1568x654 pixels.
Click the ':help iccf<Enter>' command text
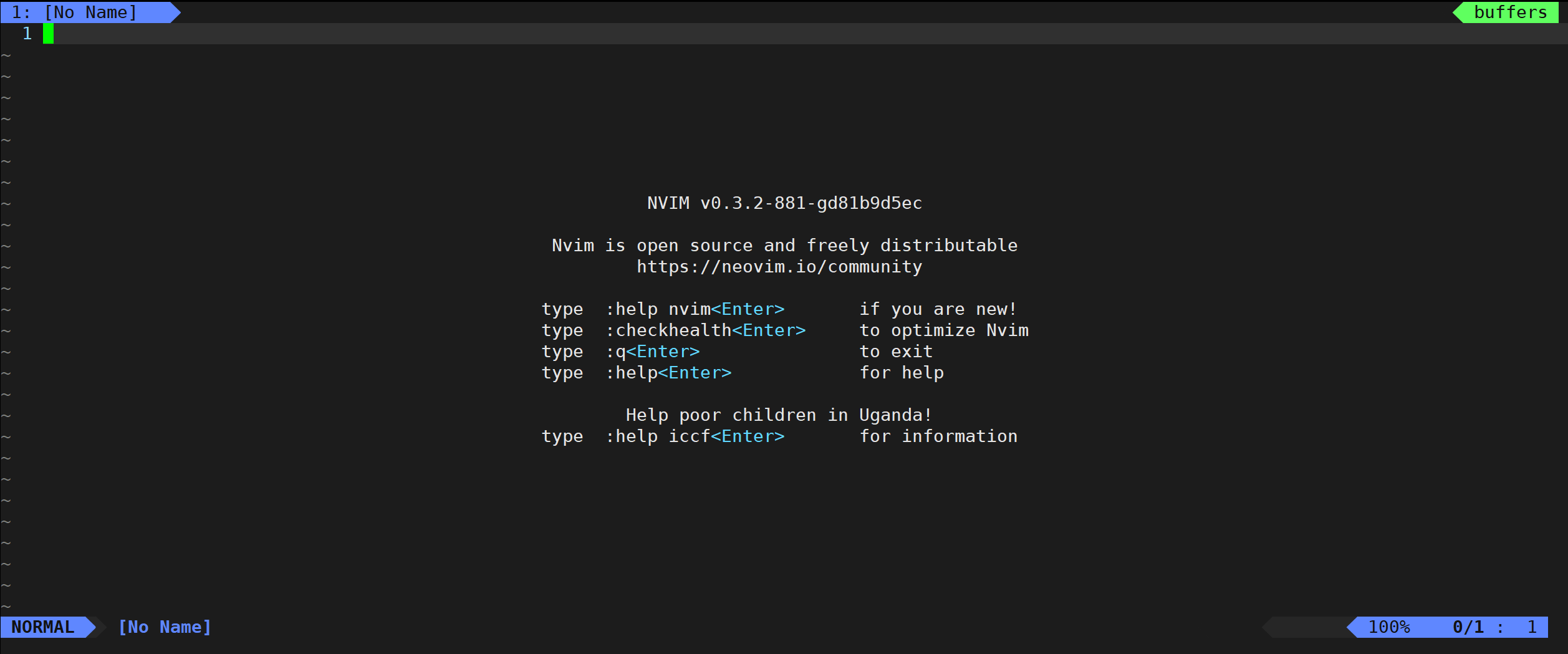click(695, 436)
